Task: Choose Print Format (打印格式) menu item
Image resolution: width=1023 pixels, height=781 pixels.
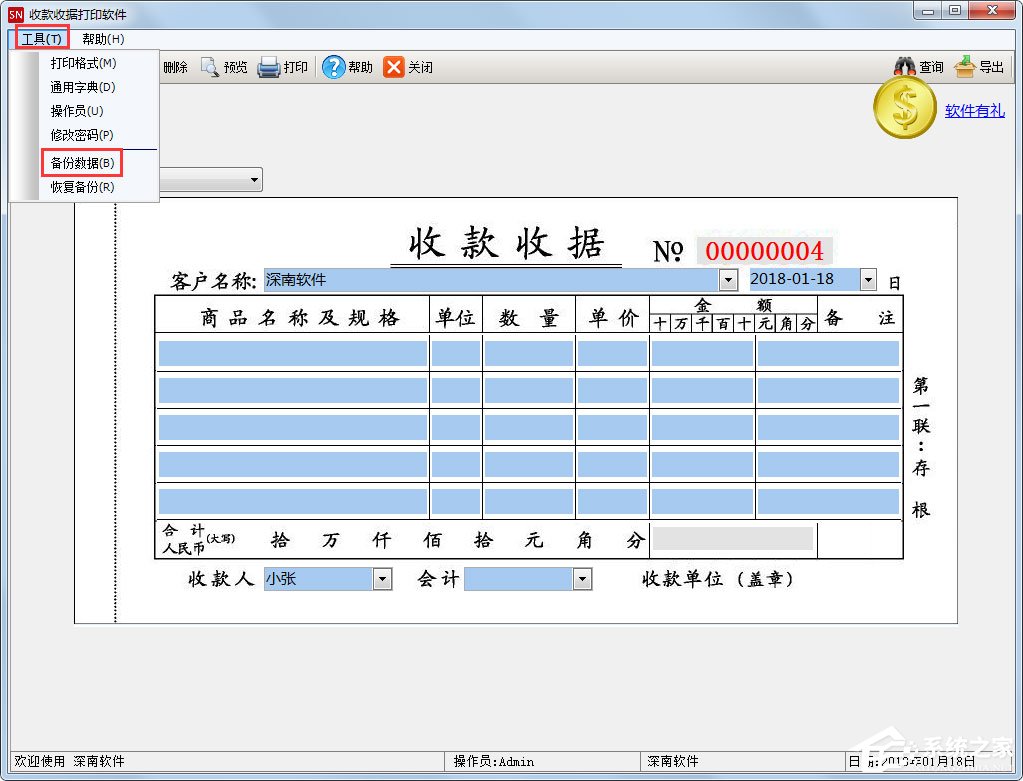Action: tap(83, 63)
